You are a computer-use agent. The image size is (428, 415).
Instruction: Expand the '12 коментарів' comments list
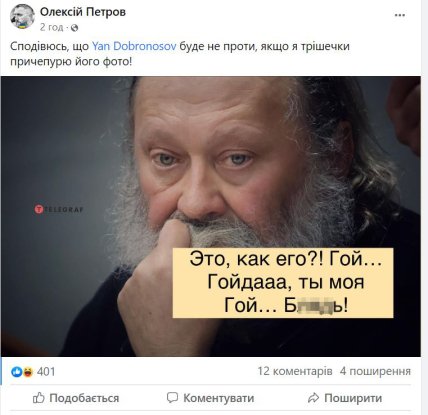295,371
